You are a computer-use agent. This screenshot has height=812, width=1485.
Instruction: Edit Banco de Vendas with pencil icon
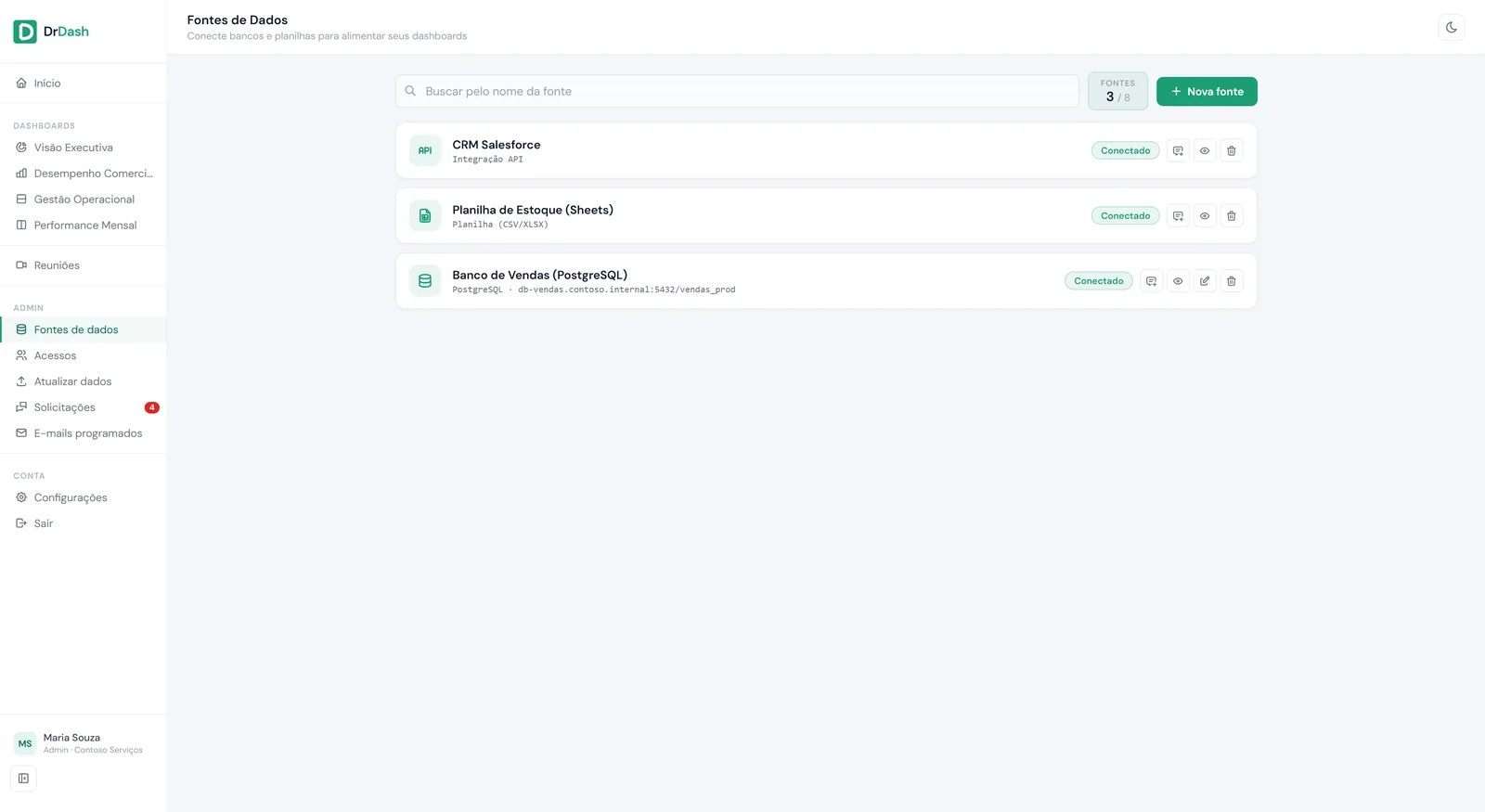pos(1205,280)
